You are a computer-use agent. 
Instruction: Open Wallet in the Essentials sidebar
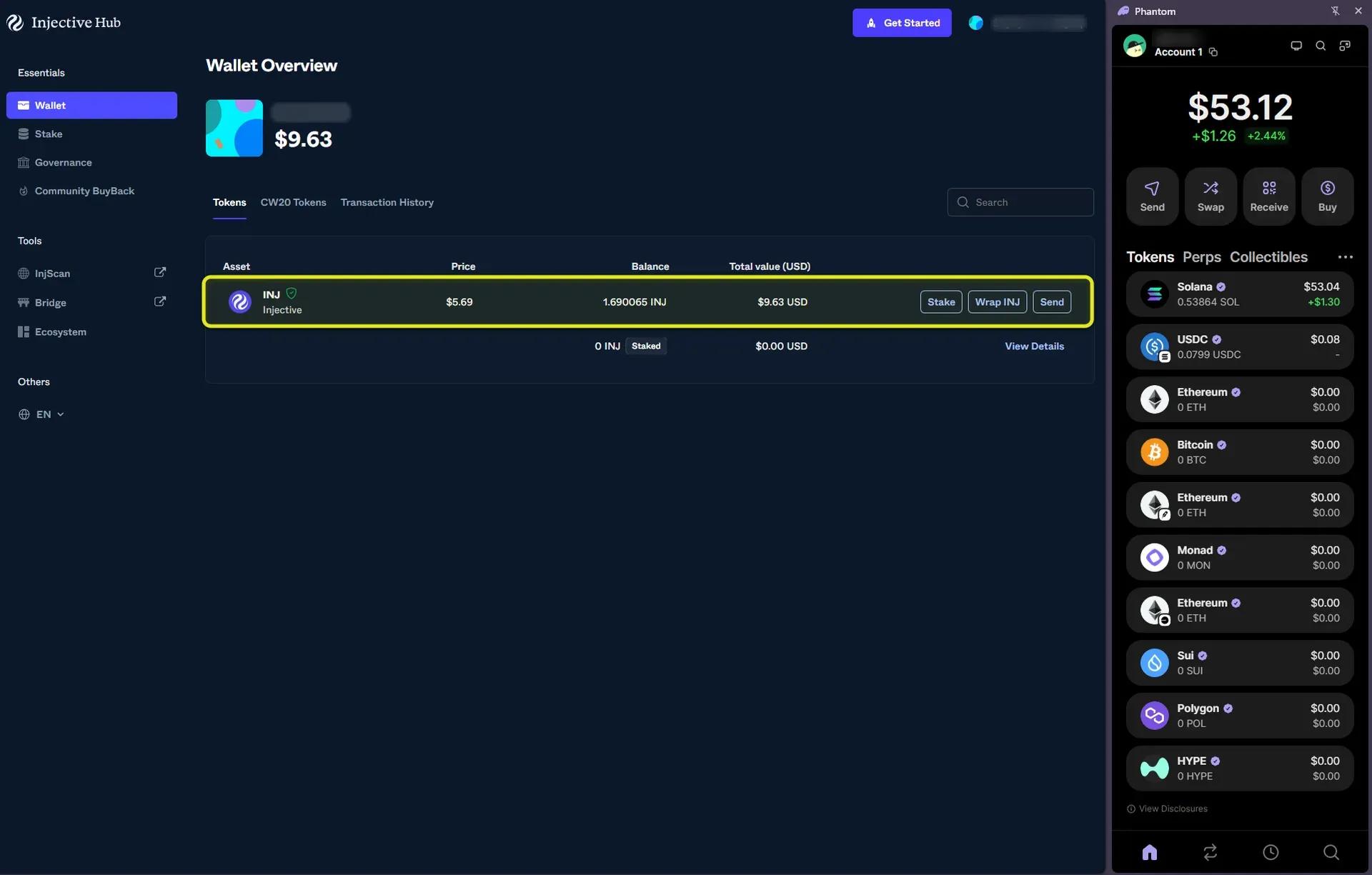(x=91, y=105)
